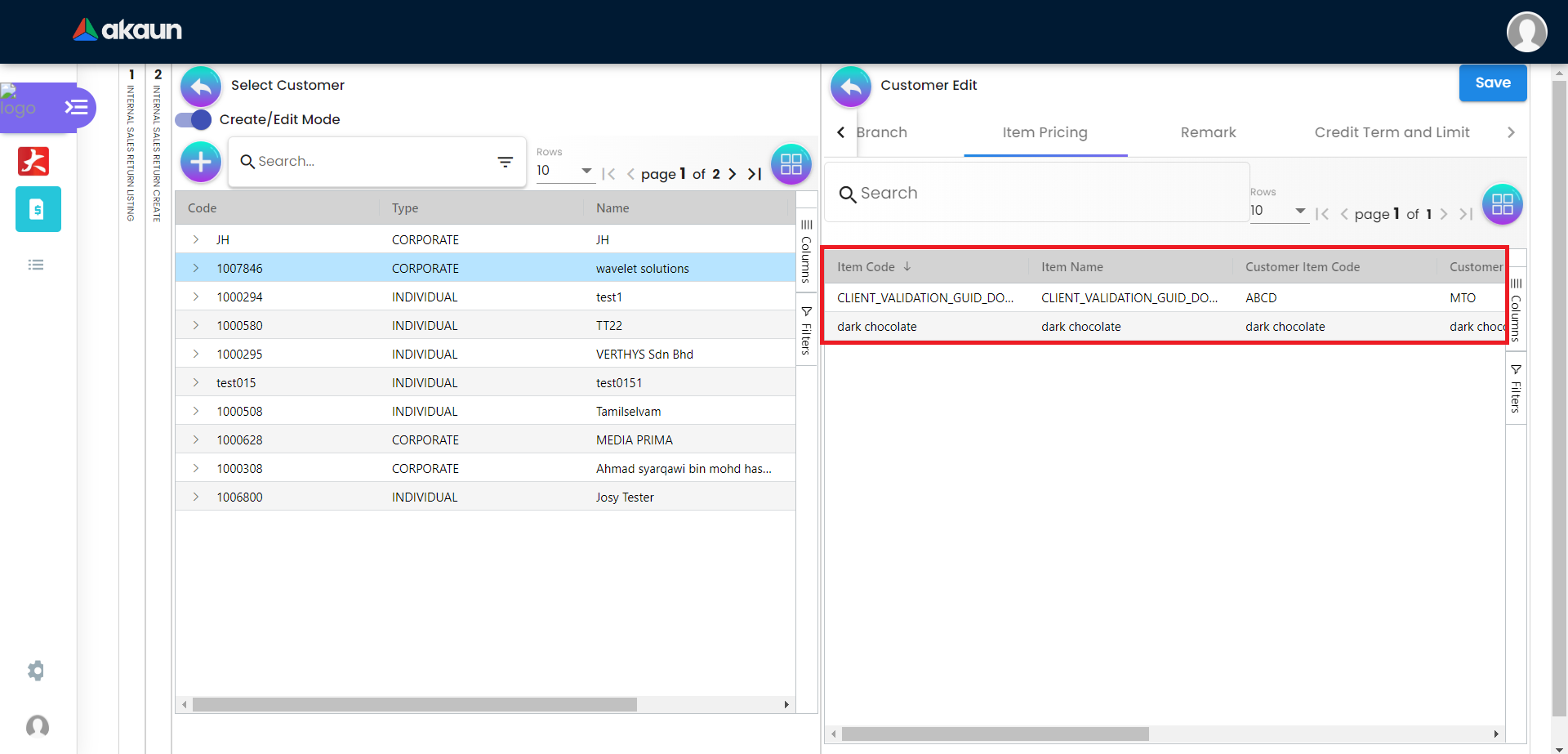Switch to the Remark tab
The image size is (1568, 754).
[x=1208, y=132]
